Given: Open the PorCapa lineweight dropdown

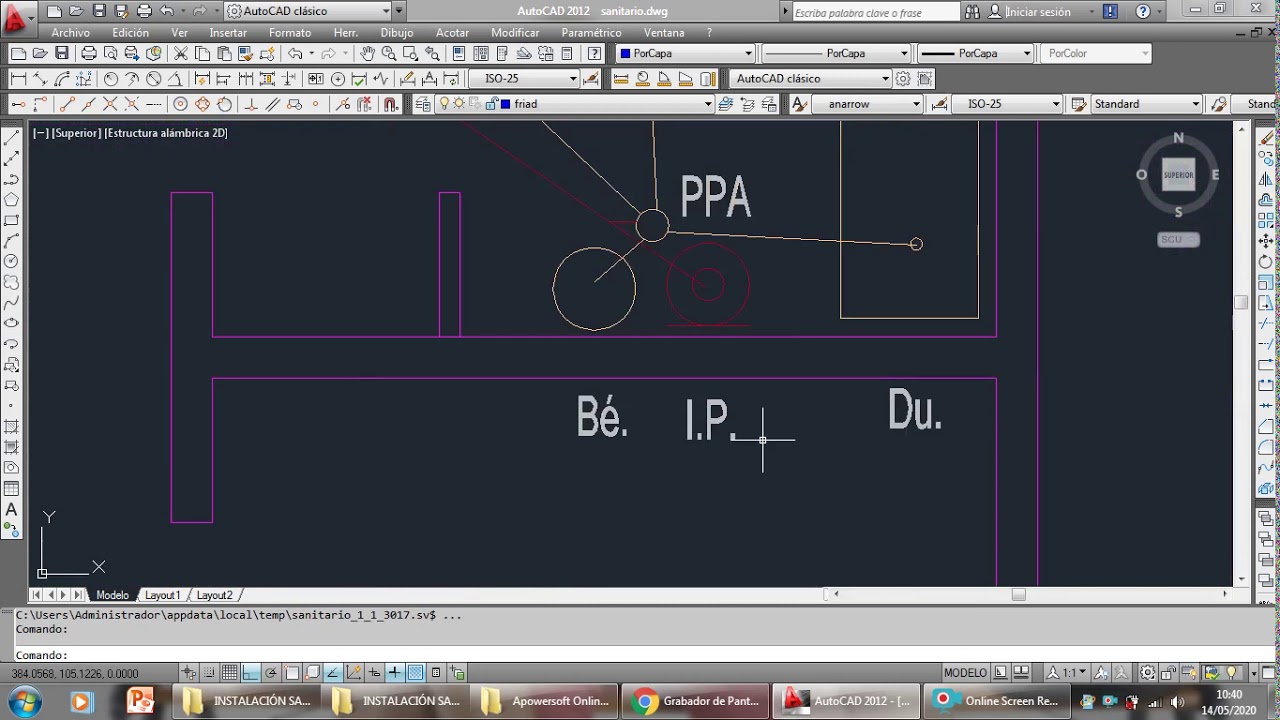Looking at the screenshot, I should [x=976, y=53].
